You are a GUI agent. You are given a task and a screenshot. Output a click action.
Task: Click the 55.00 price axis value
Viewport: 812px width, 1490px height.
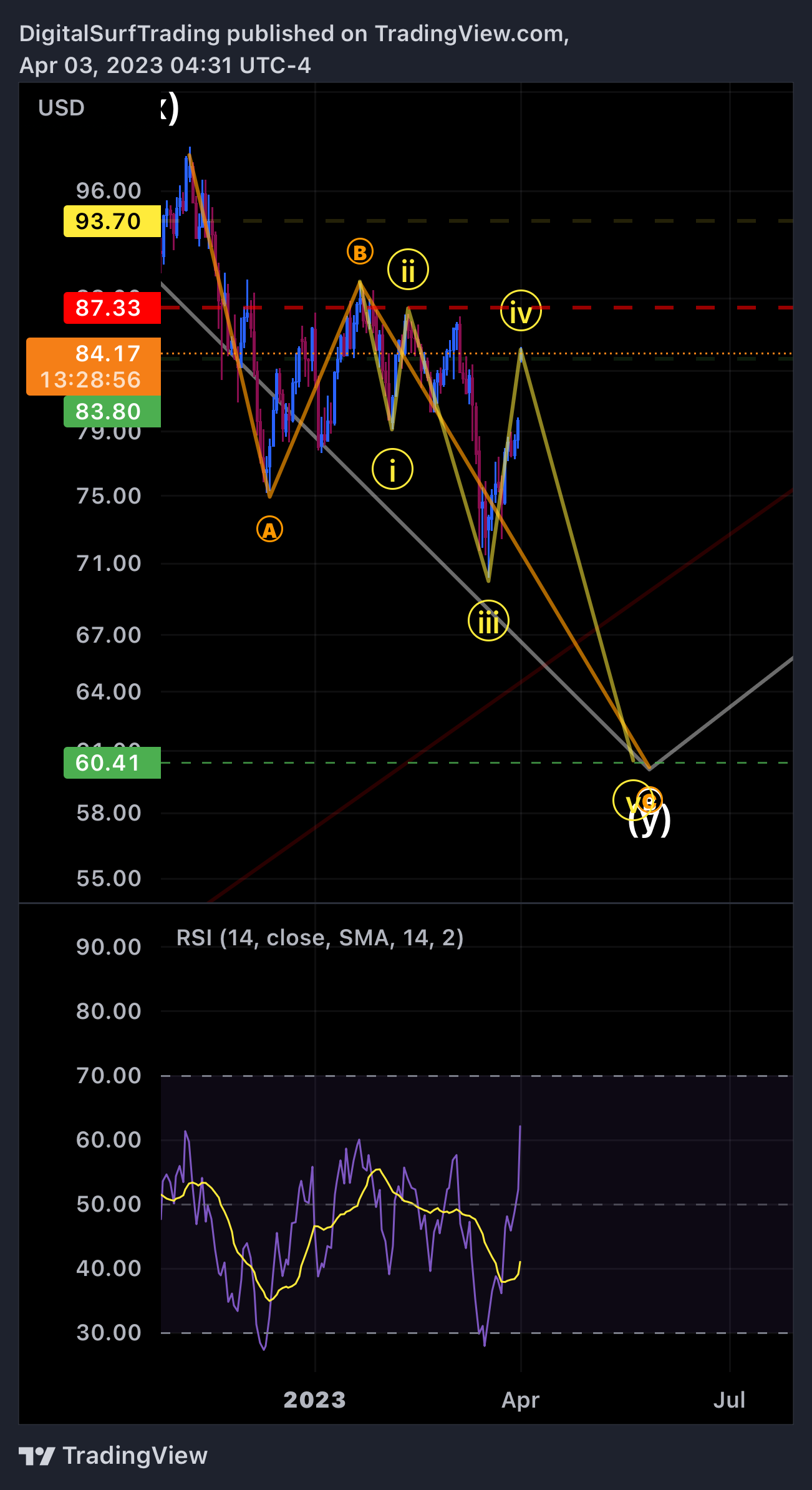(109, 879)
